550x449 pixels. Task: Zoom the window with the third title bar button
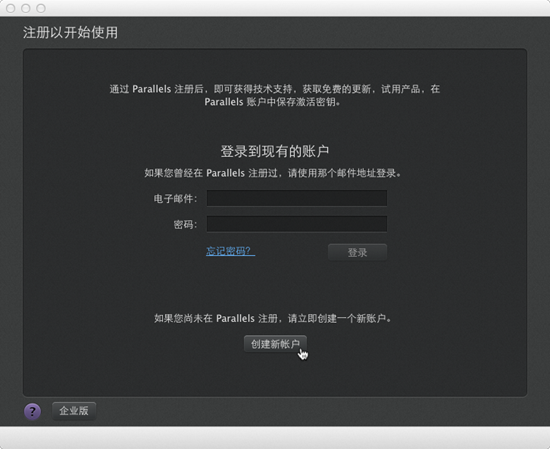coord(41,8)
